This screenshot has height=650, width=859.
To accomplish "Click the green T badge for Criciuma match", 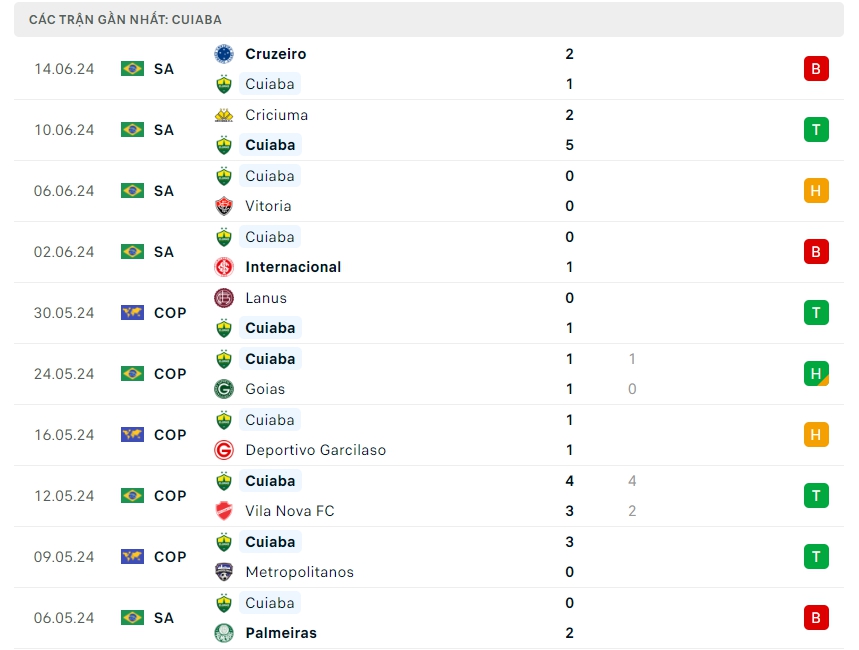I will click(816, 130).
